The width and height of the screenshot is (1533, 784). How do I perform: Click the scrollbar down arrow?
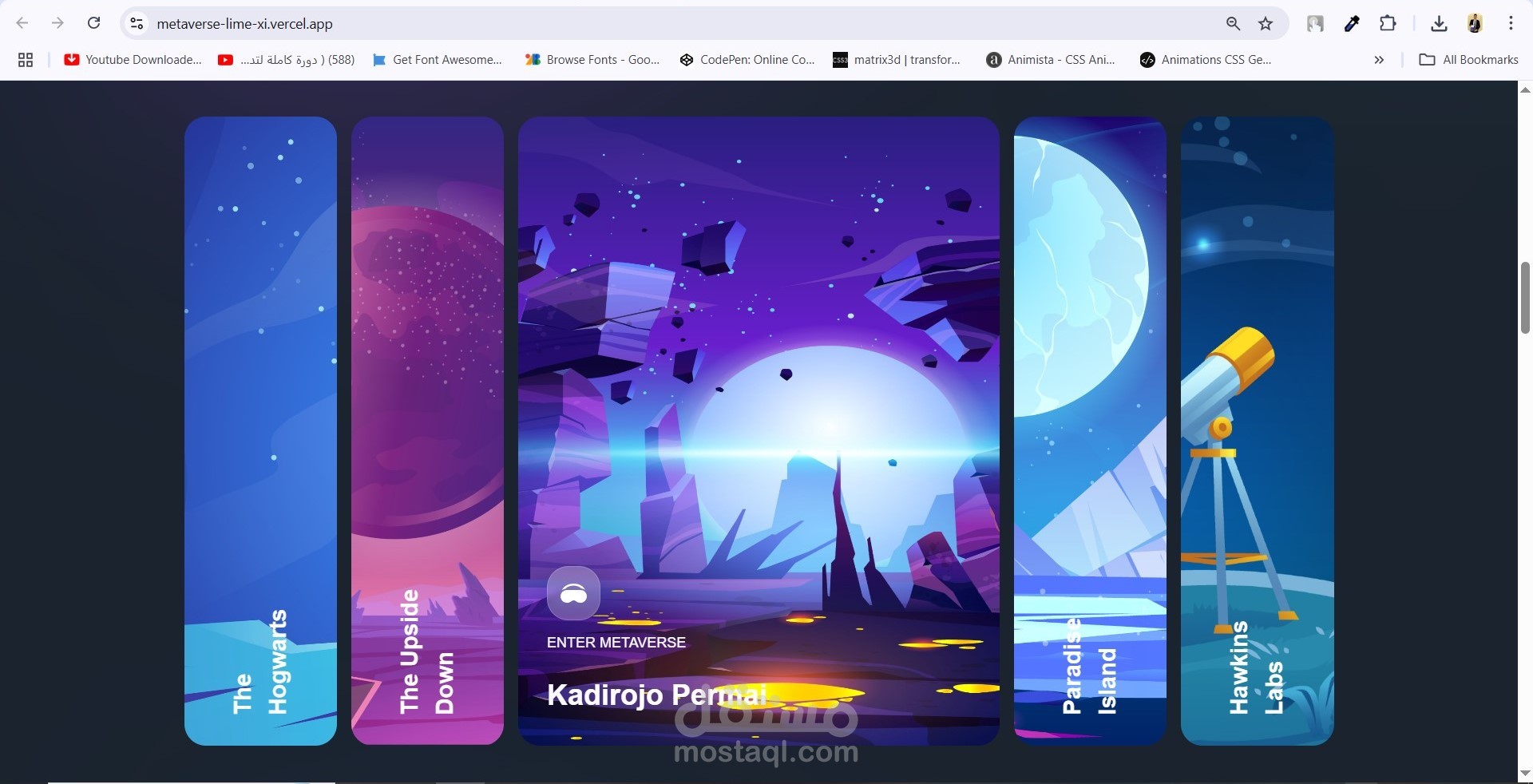click(x=1525, y=774)
